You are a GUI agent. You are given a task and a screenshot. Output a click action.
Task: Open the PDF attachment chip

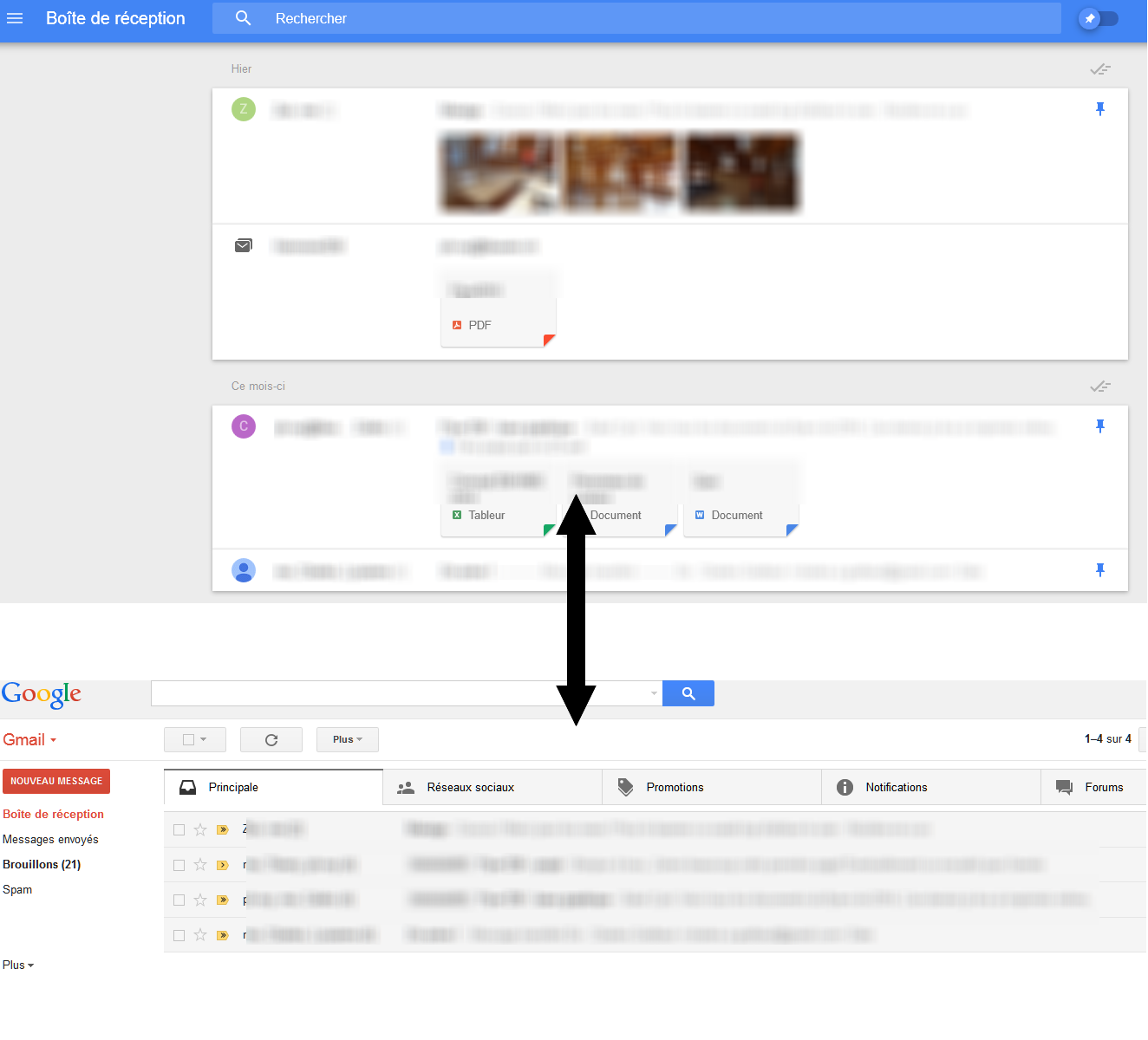499,310
